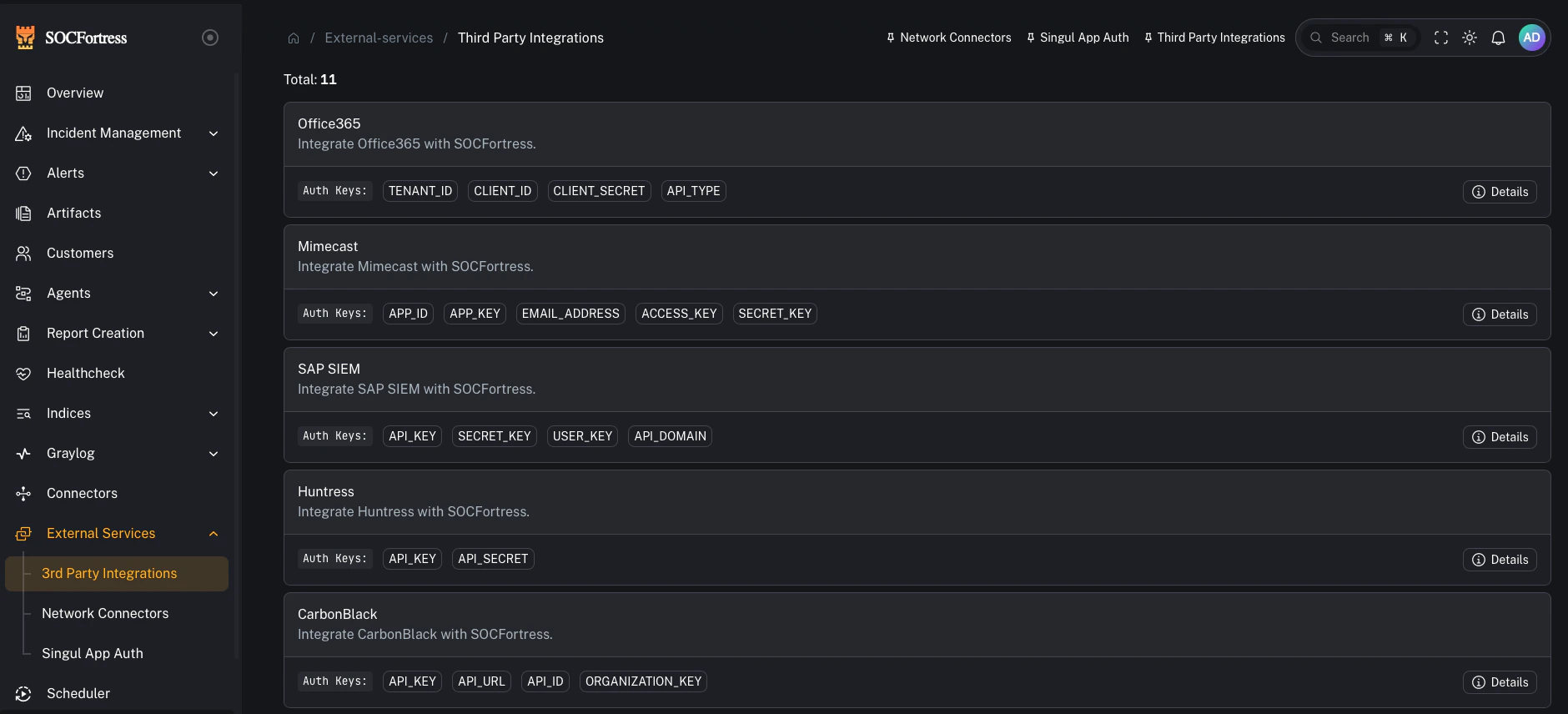The image size is (1568, 714).
Task: Open Details for Mimecast integration
Action: [1500, 314]
